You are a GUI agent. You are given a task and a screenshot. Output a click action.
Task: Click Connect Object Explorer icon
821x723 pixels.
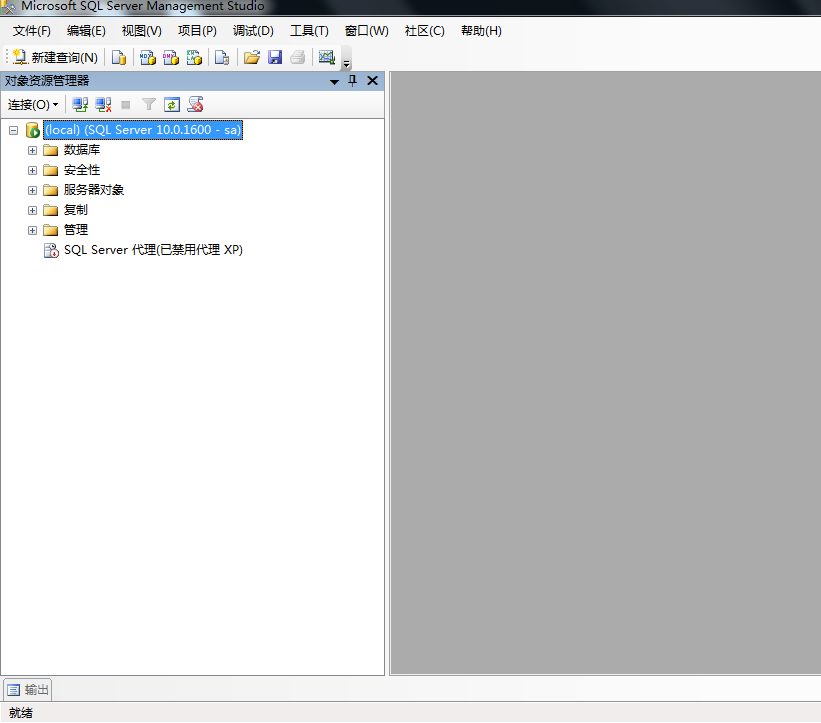[80, 105]
